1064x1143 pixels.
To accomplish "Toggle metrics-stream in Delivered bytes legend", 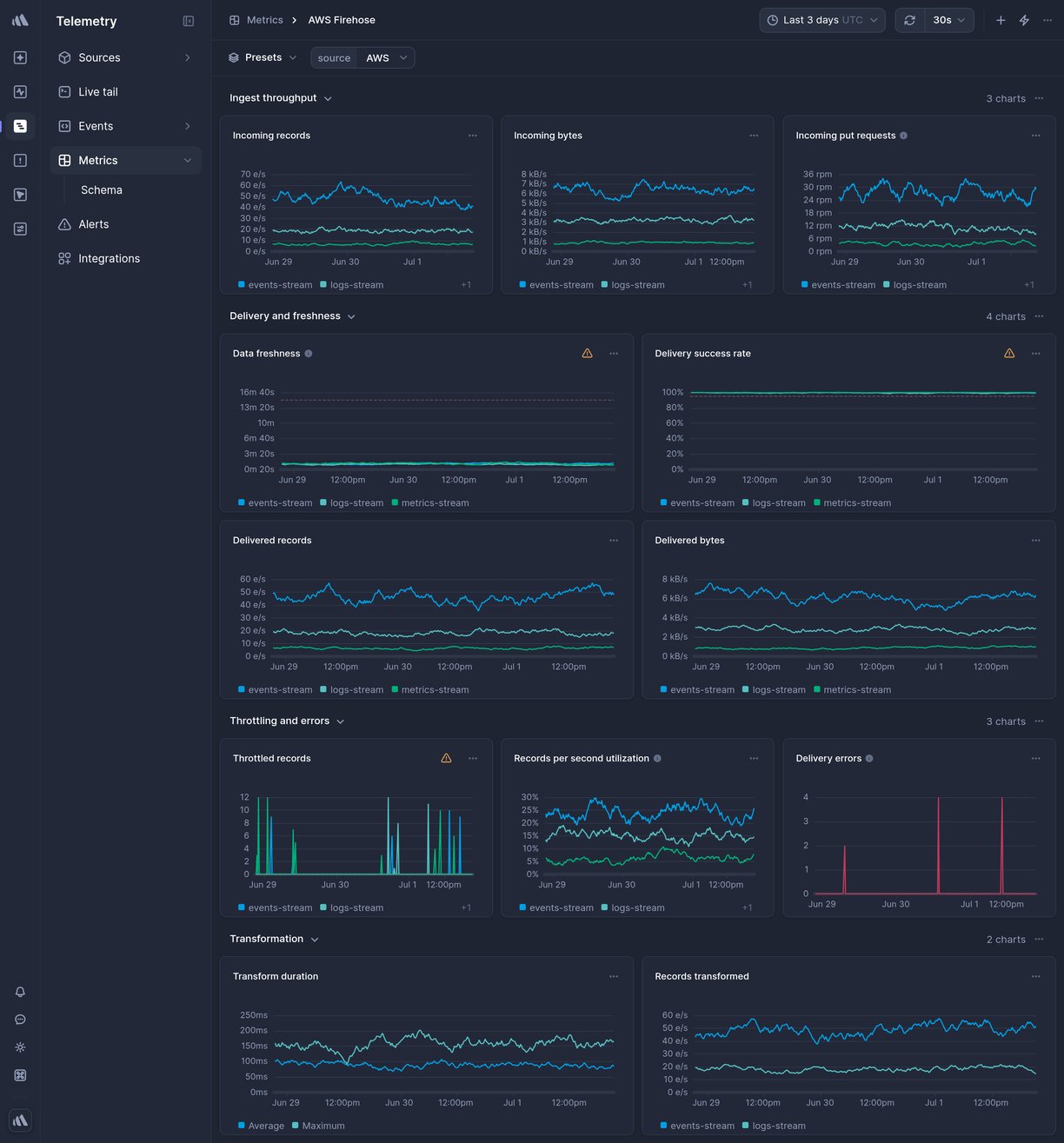I will click(852, 690).
